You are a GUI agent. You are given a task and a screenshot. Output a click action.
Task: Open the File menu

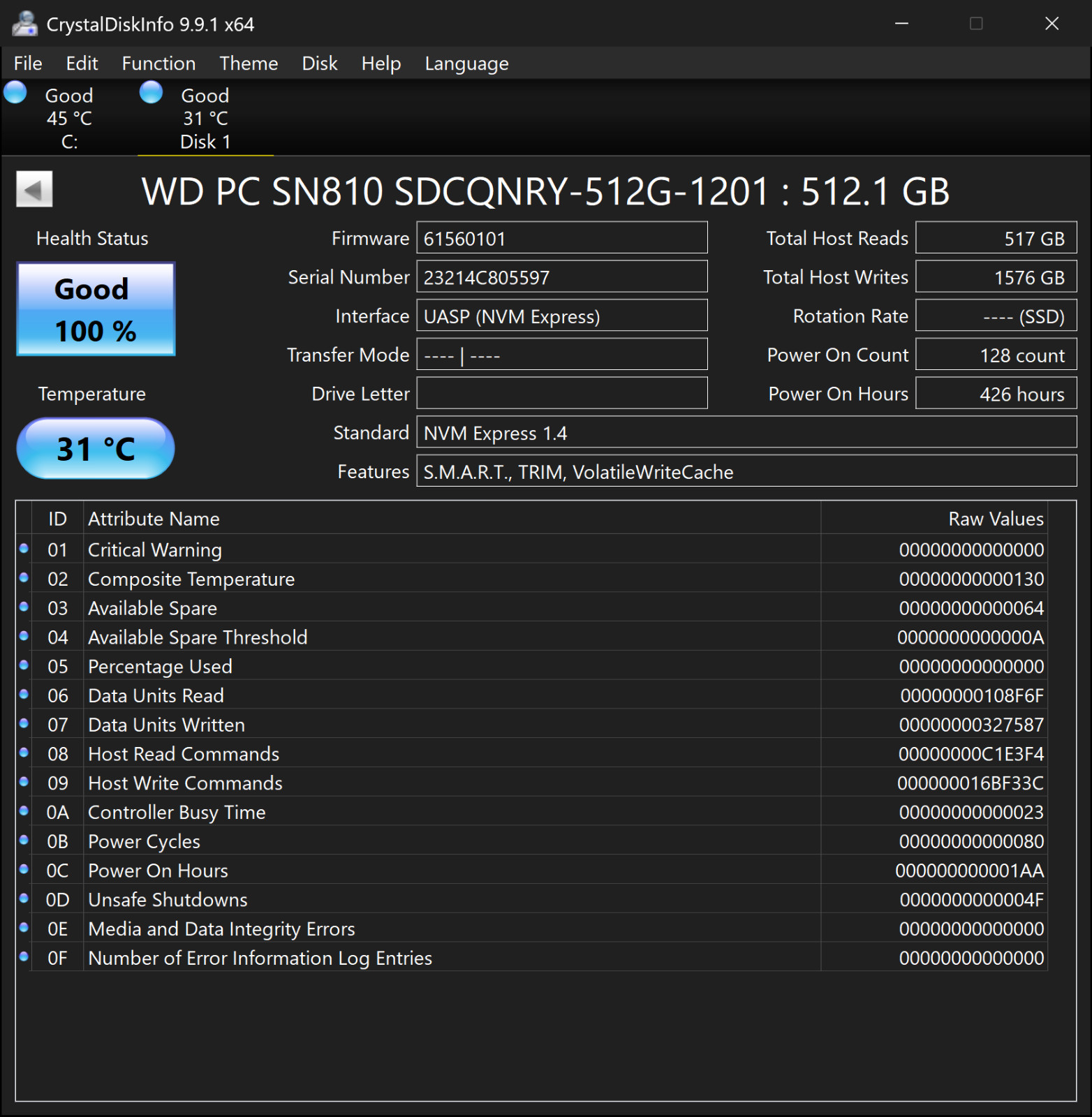tap(28, 64)
